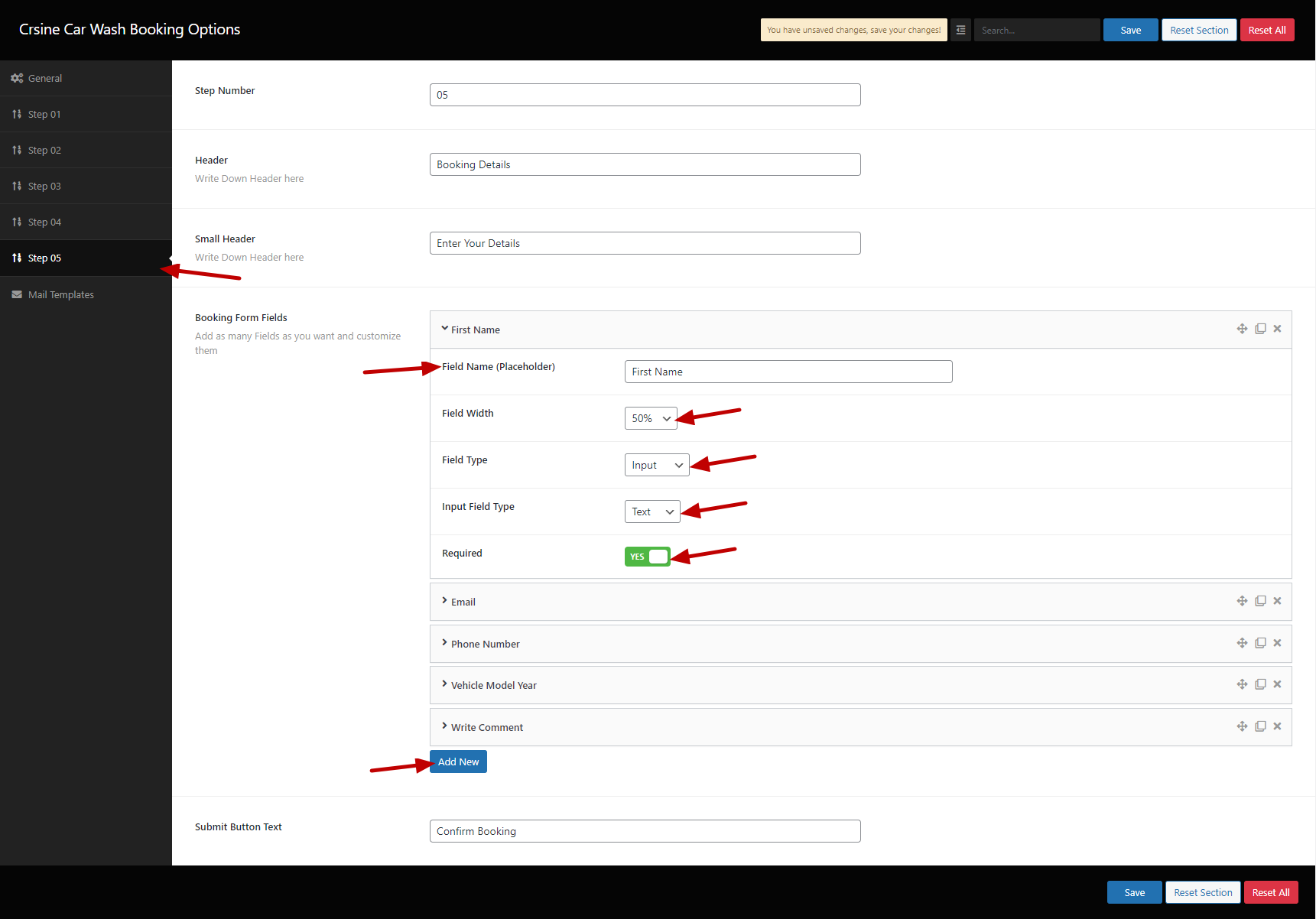The width and height of the screenshot is (1316, 919).
Task: Remove the Write Comment field
Action: click(1277, 726)
